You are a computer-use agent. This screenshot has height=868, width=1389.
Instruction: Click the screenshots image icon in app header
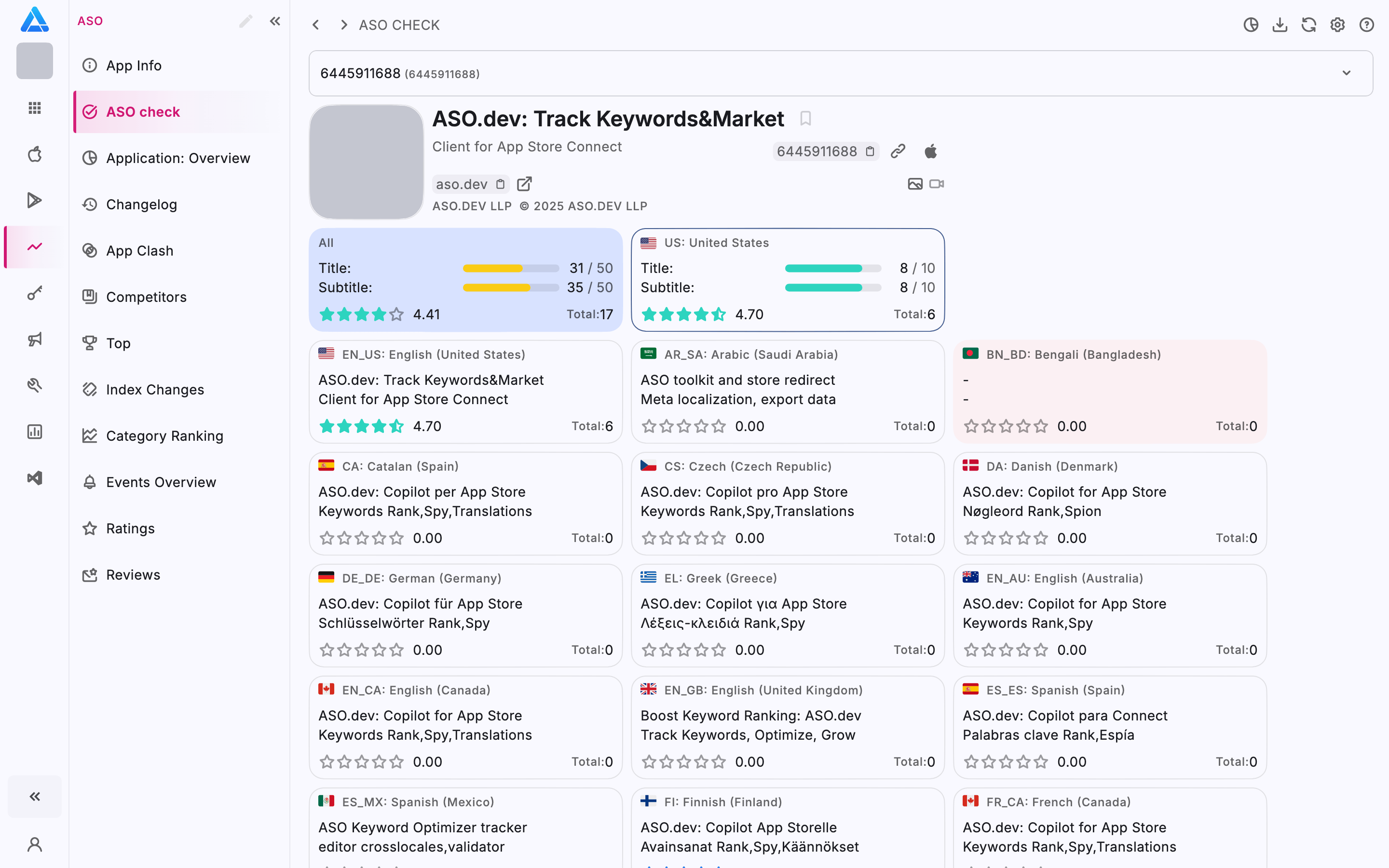[x=915, y=184]
